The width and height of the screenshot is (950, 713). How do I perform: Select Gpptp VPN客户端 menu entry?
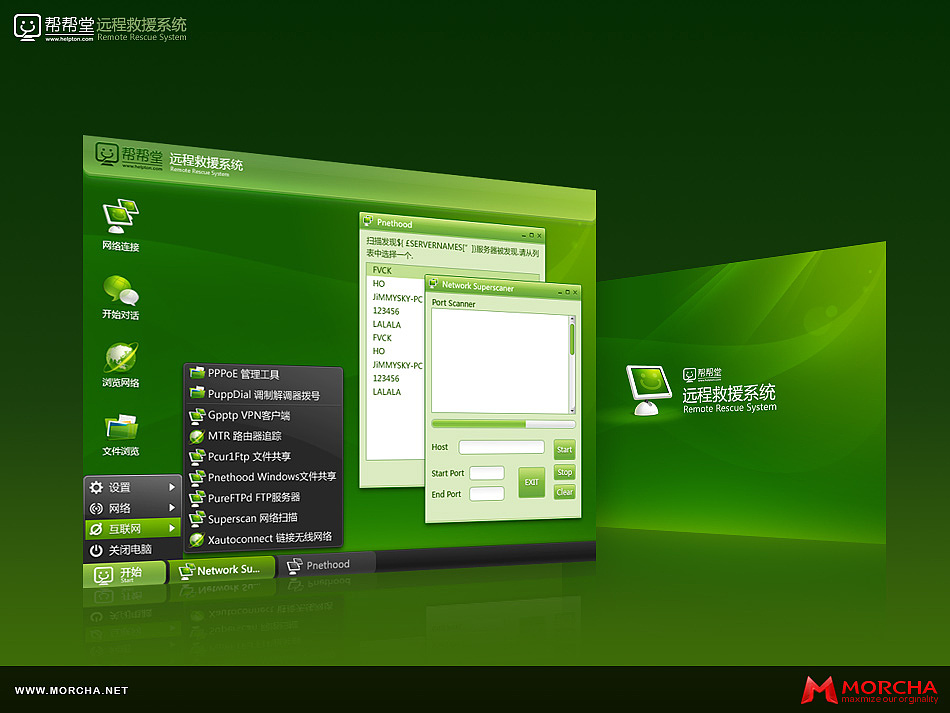263,416
